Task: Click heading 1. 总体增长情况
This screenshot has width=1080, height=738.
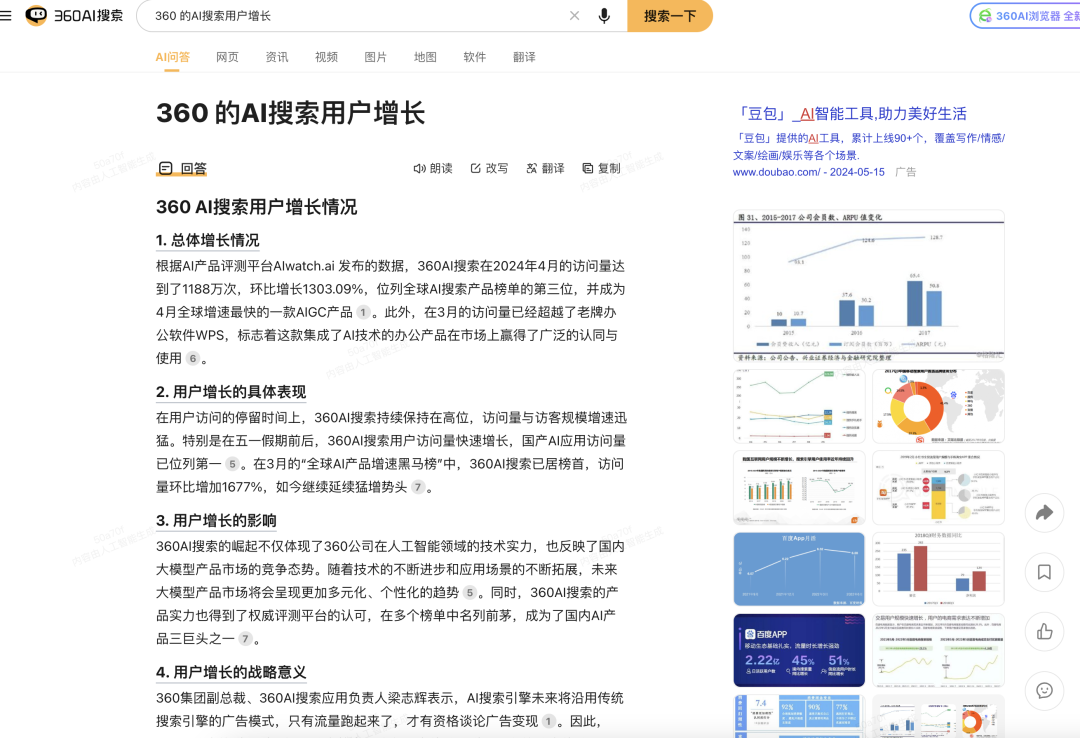Action: pos(207,240)
